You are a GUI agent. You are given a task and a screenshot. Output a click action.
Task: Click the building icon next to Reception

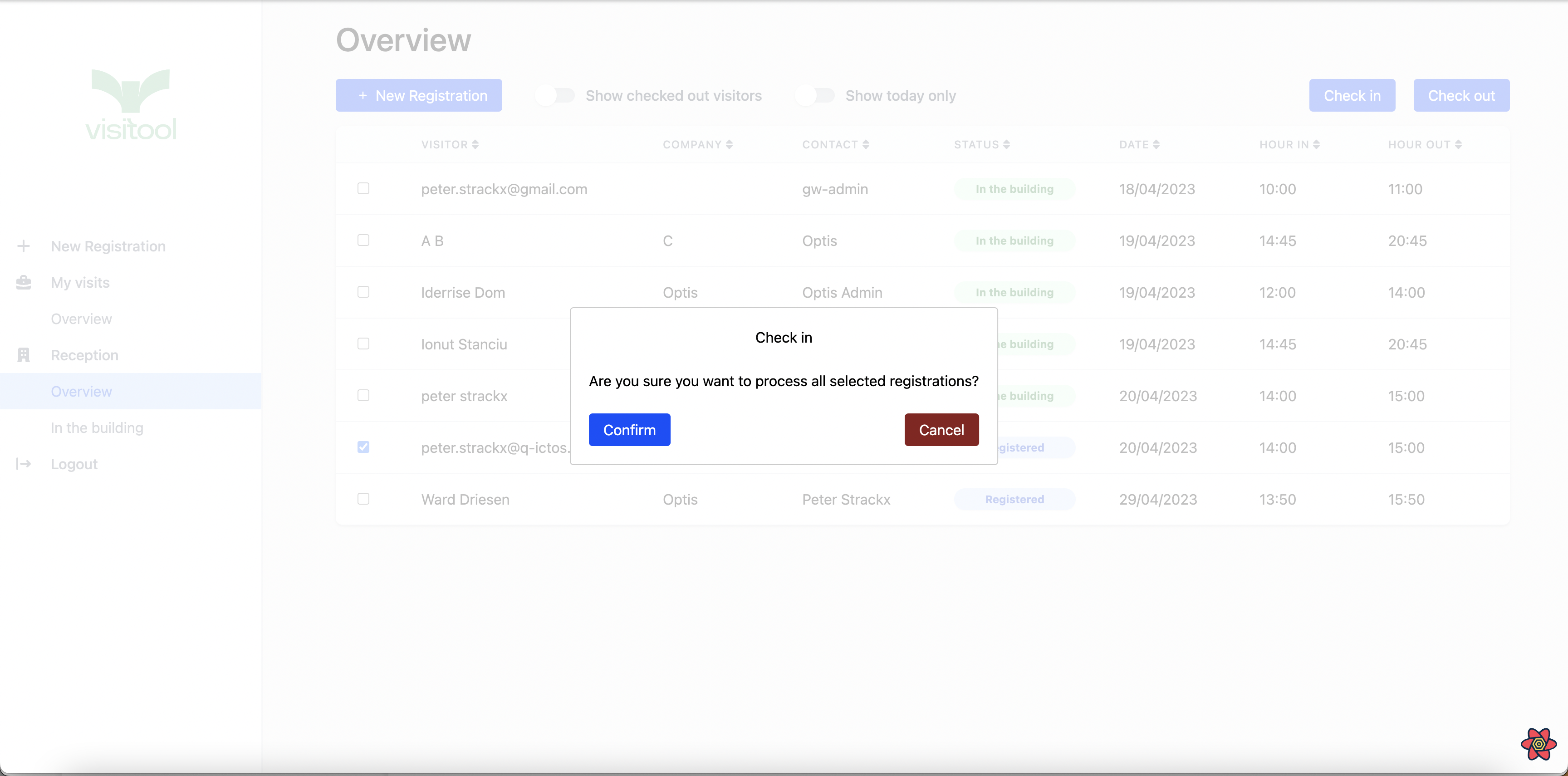pos(24,355)
